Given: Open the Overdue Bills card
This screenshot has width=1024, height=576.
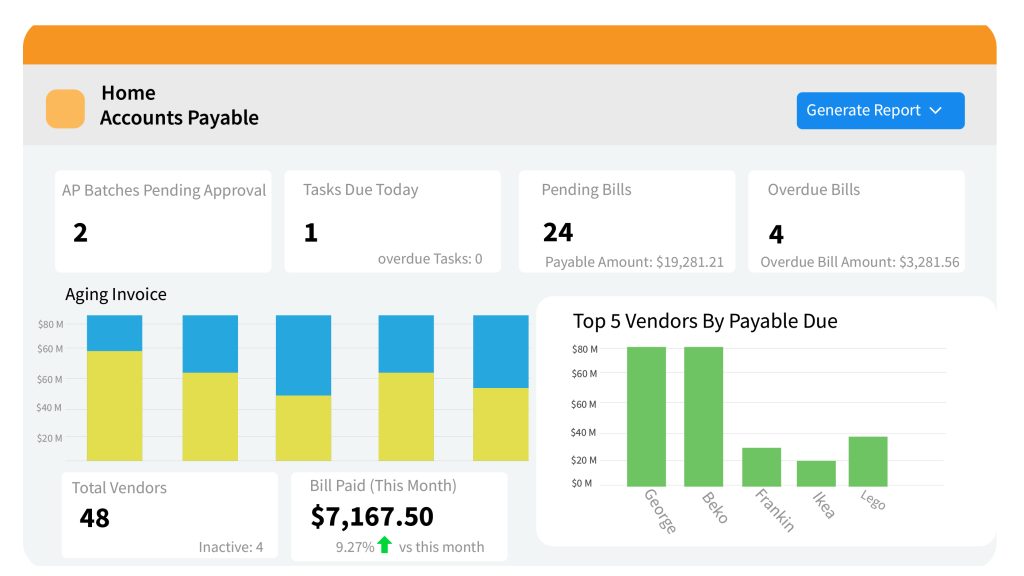Looking at the screenshot, I should (856, 220).
